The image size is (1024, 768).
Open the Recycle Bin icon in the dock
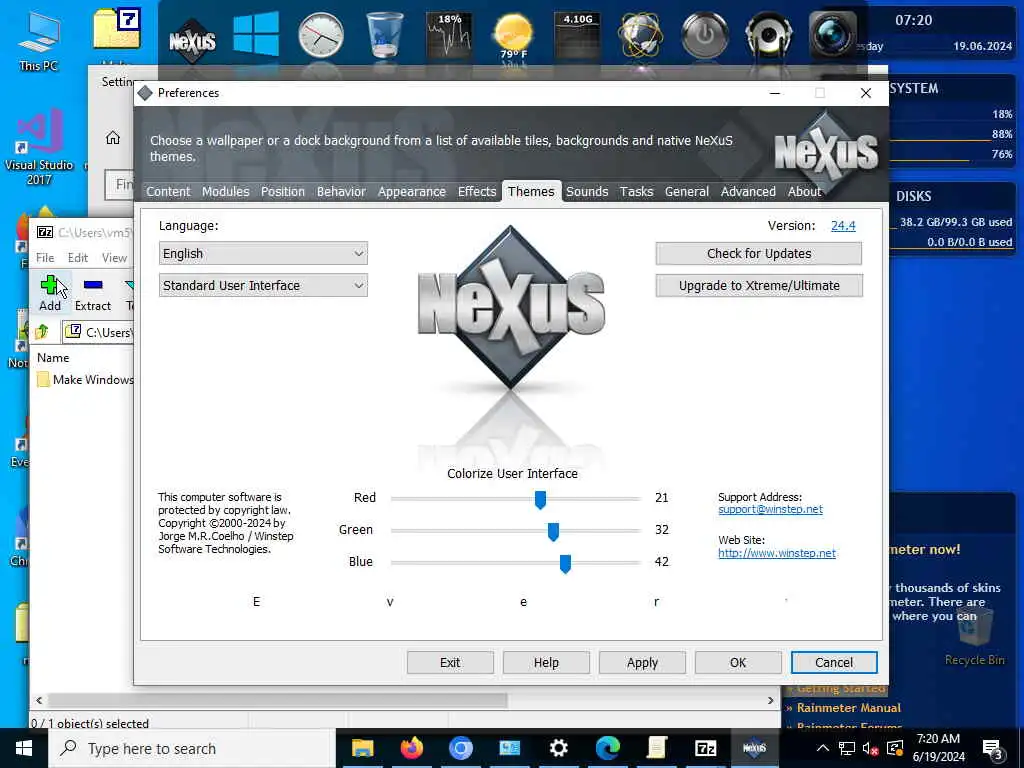click(384, 35)
